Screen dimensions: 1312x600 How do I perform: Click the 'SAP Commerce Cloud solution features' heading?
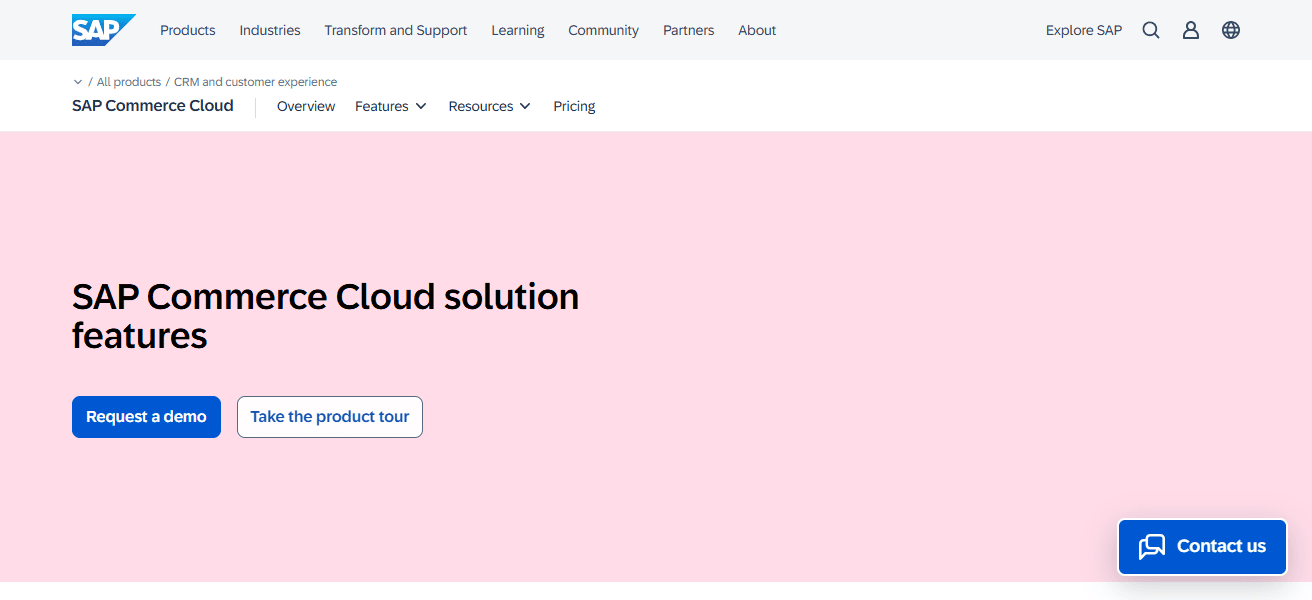(x=326, y=316)
